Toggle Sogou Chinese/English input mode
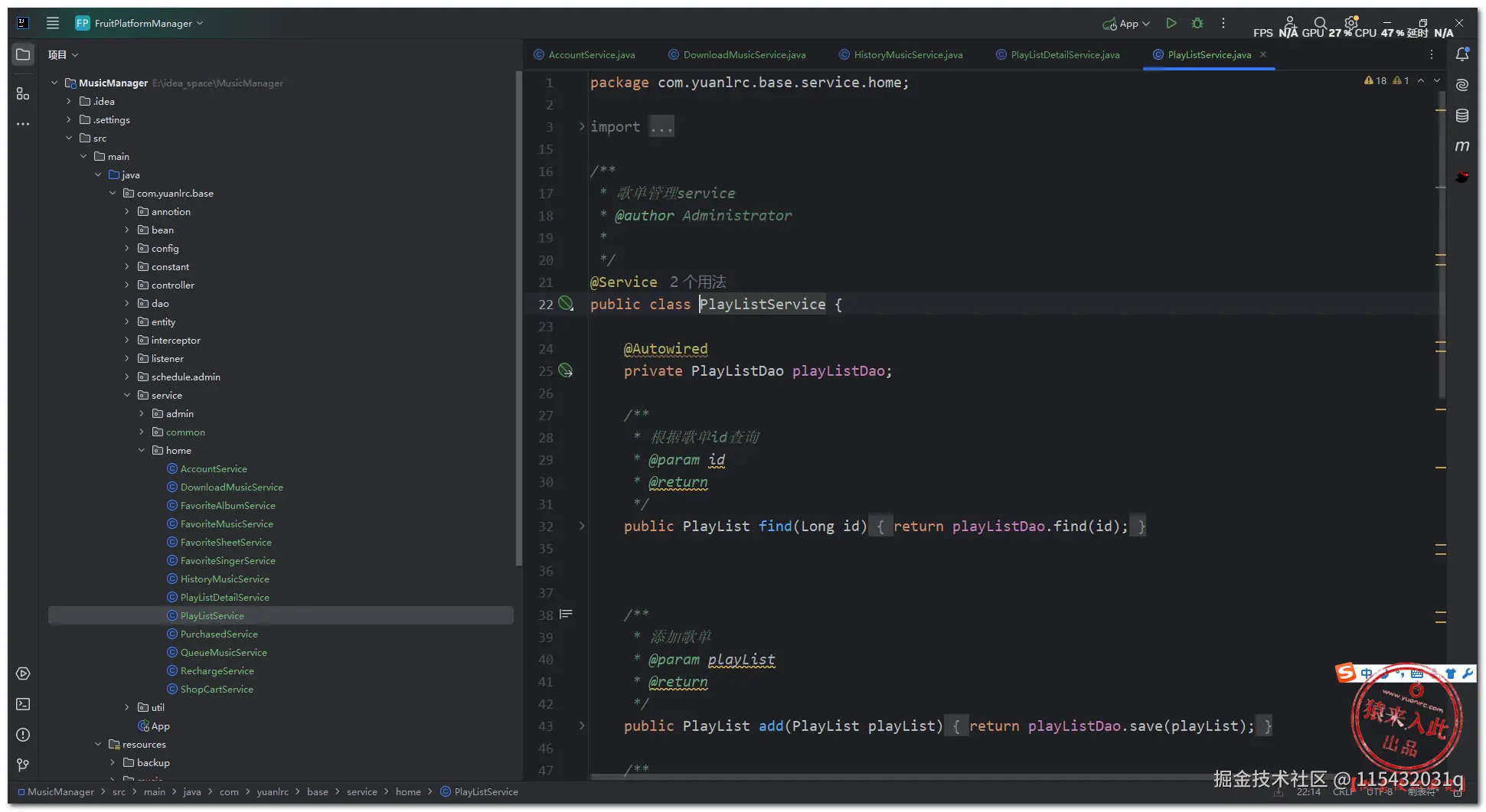This screenshot has height=812, width=1486. [x=1367, y=673]
